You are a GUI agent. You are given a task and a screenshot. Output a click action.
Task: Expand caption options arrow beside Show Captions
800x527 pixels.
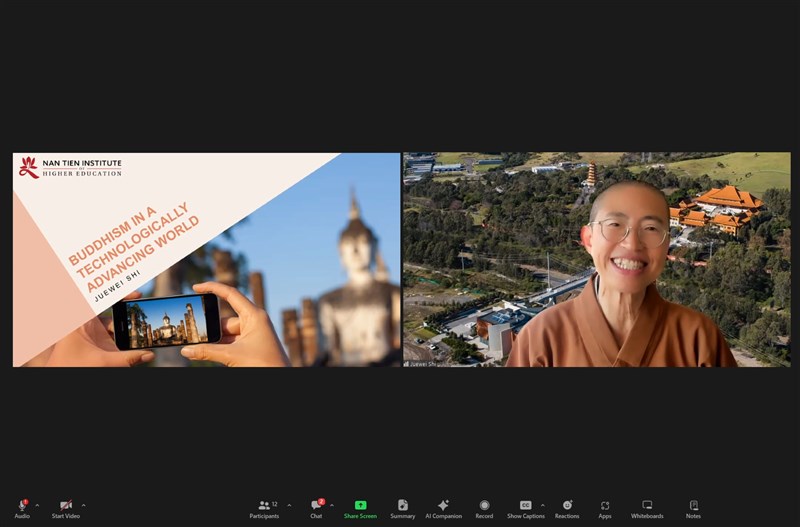543,505
